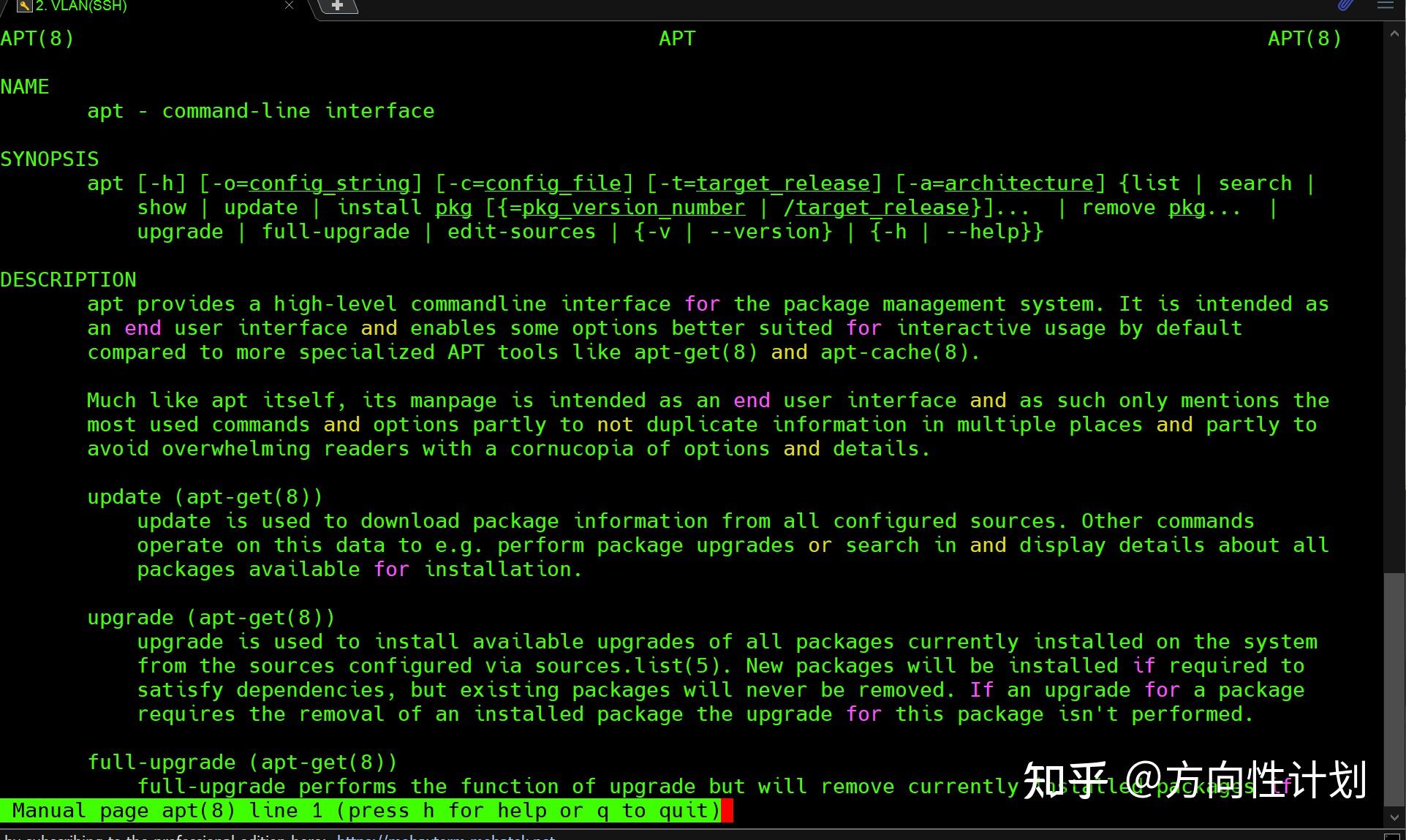Click the red terminal cursor

point(727,810)
